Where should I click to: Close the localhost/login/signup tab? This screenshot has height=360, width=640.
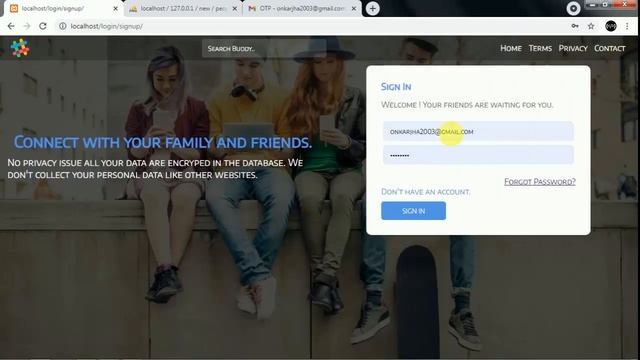(x=116, y=8)
